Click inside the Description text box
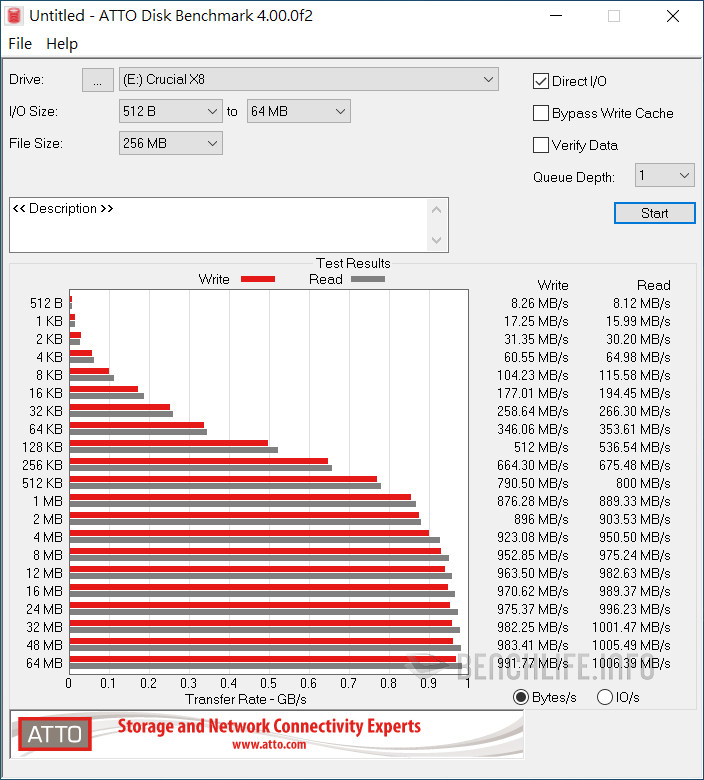The width and height of the screenshot is (704, 780). (220, 225)
